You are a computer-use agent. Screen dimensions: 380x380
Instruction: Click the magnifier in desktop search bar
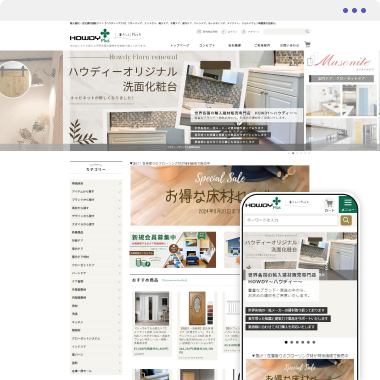[307, 32]
